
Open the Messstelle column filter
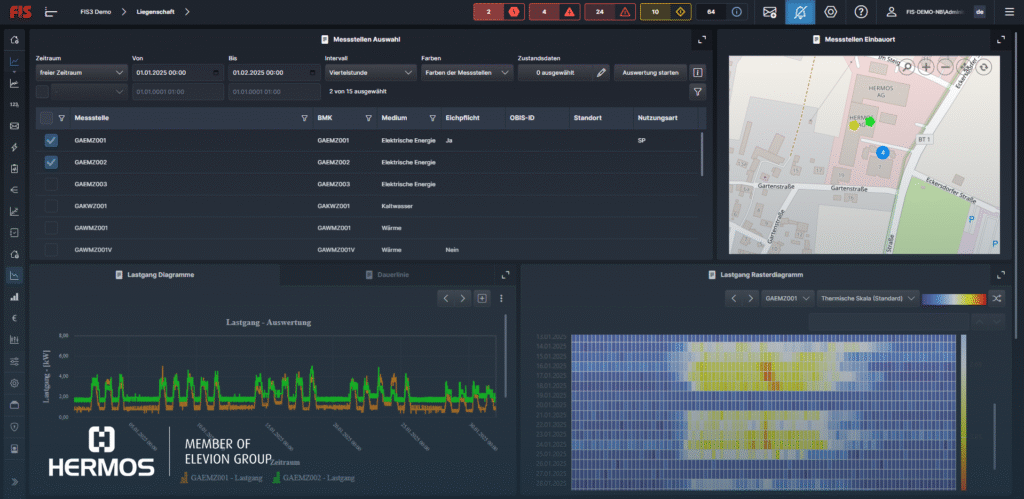[304, 118]
